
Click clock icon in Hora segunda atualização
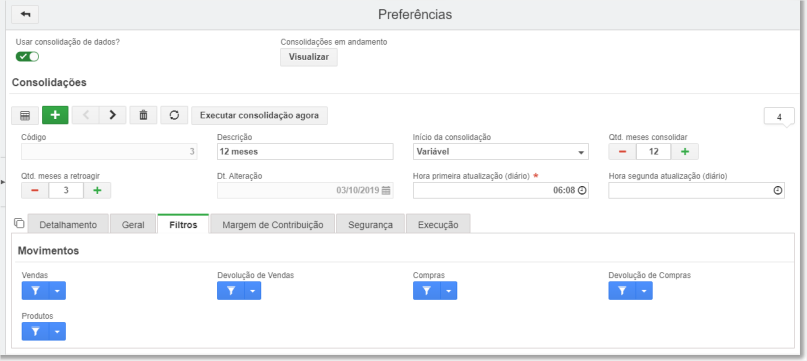click(x=778, y=190)
